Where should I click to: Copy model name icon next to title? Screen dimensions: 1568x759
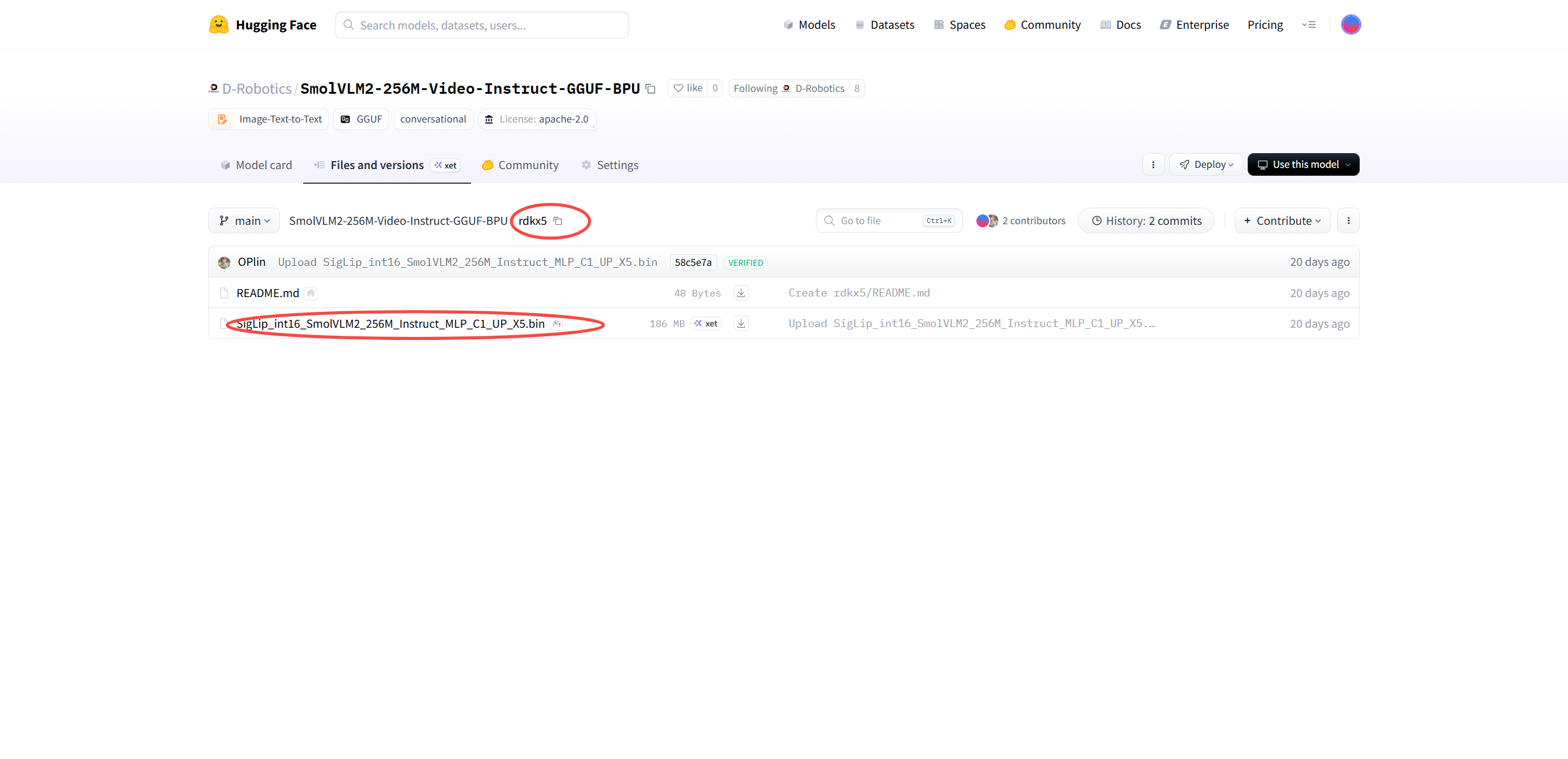(x=650, y=89)
